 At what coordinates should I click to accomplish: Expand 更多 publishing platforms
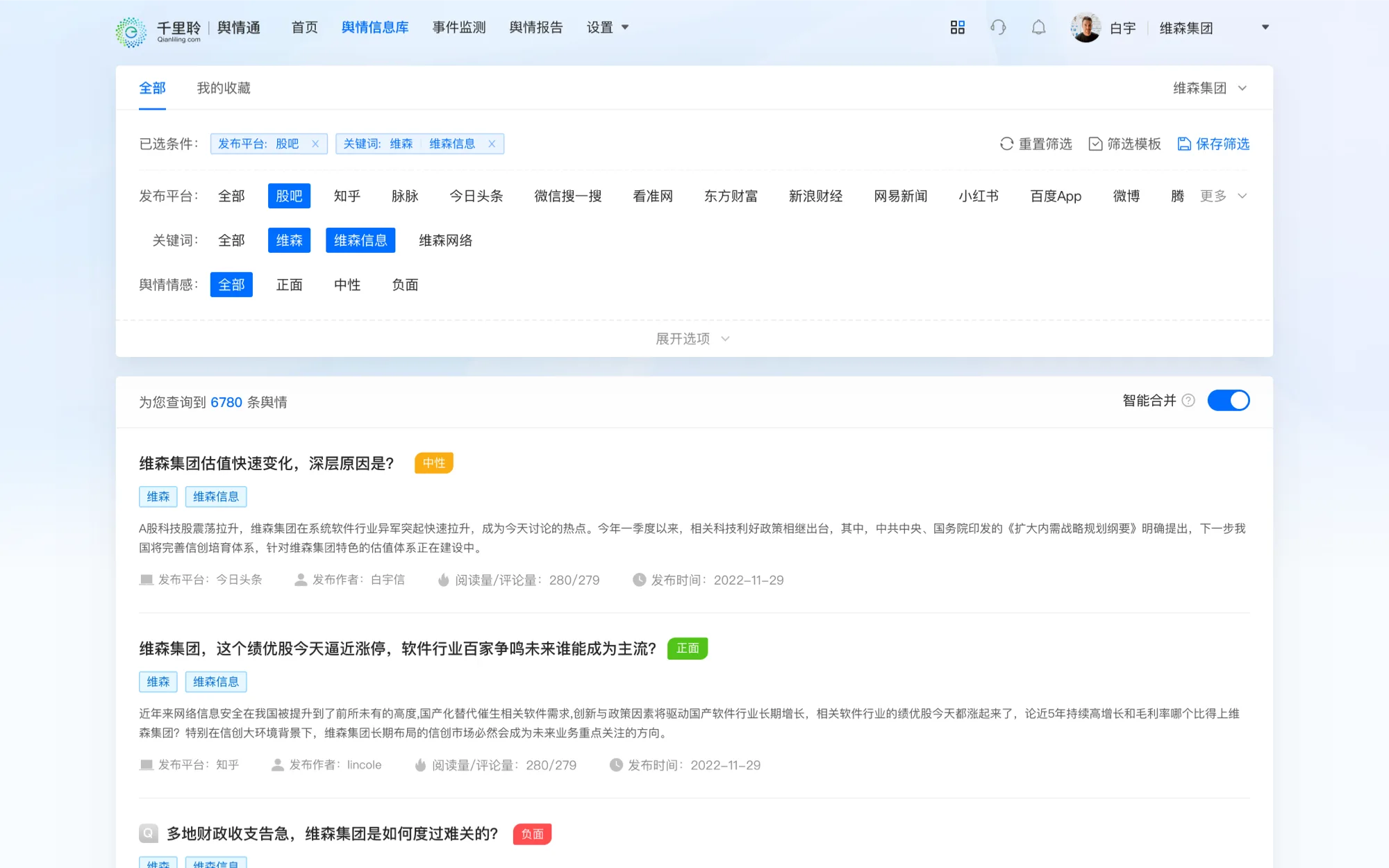coord(1224,196)
